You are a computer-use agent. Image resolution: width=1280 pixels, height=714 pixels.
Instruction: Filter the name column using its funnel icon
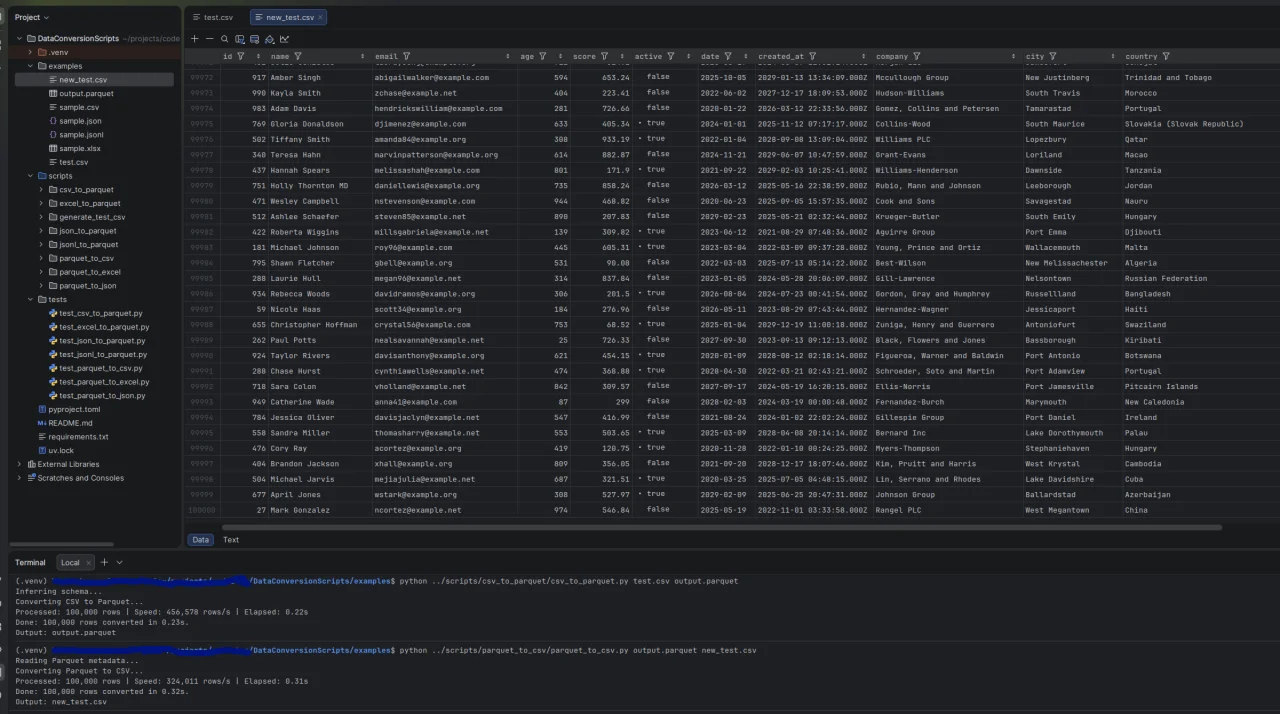(298, 57)
